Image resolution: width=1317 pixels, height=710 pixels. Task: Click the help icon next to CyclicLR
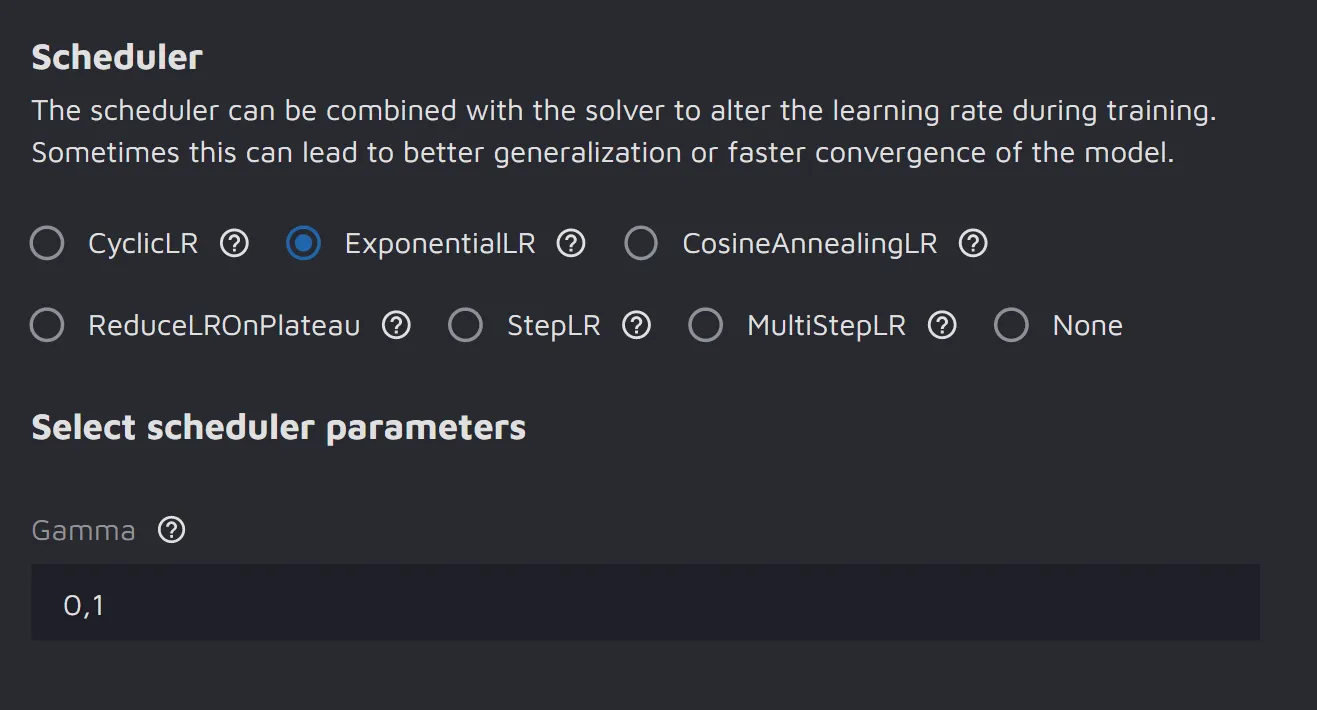tap(234, 243)
